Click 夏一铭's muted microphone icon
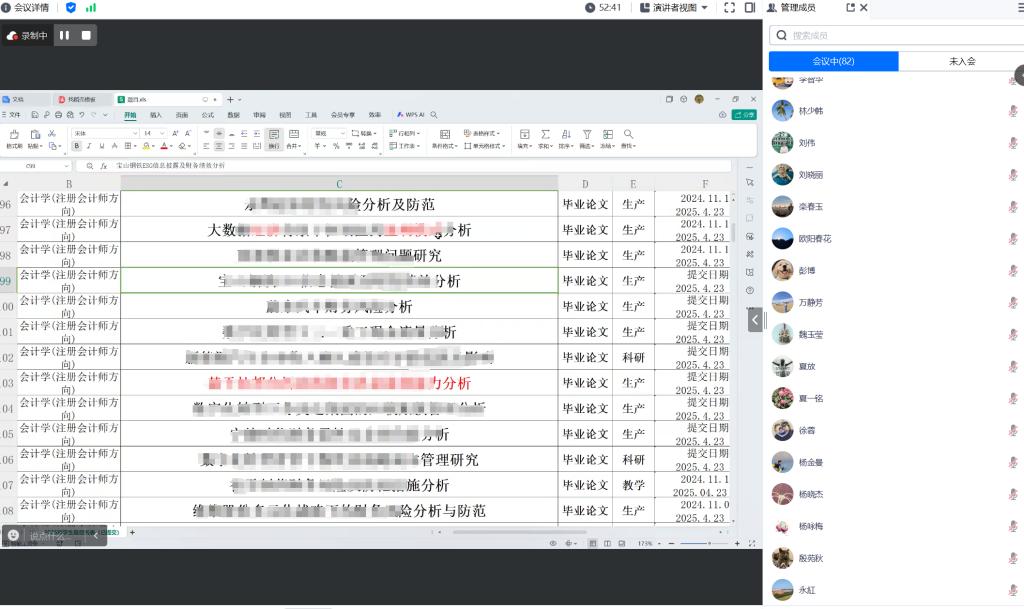 [x=1013, y=398]
